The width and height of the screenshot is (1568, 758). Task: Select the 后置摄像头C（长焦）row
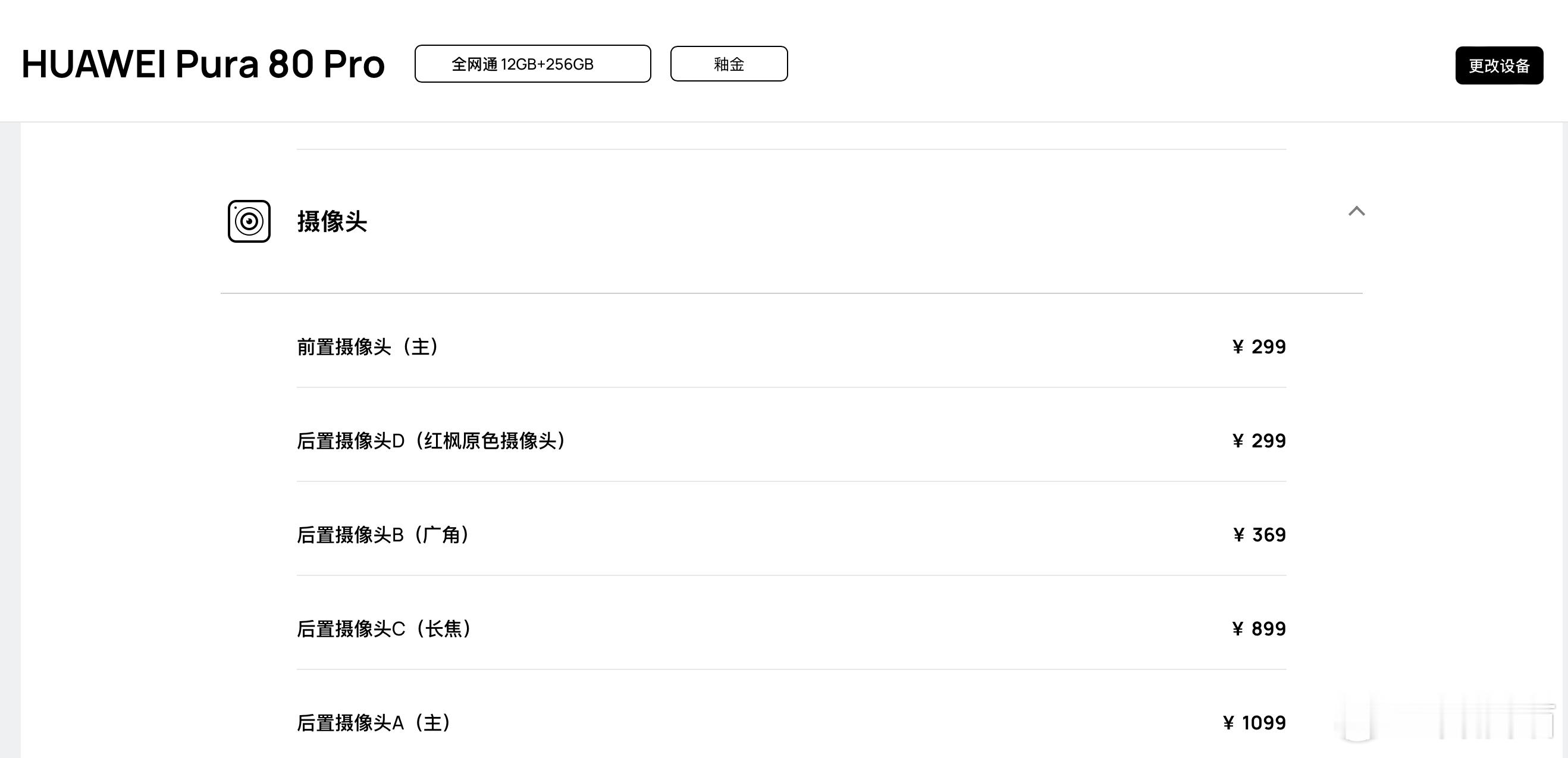point(791,628)
